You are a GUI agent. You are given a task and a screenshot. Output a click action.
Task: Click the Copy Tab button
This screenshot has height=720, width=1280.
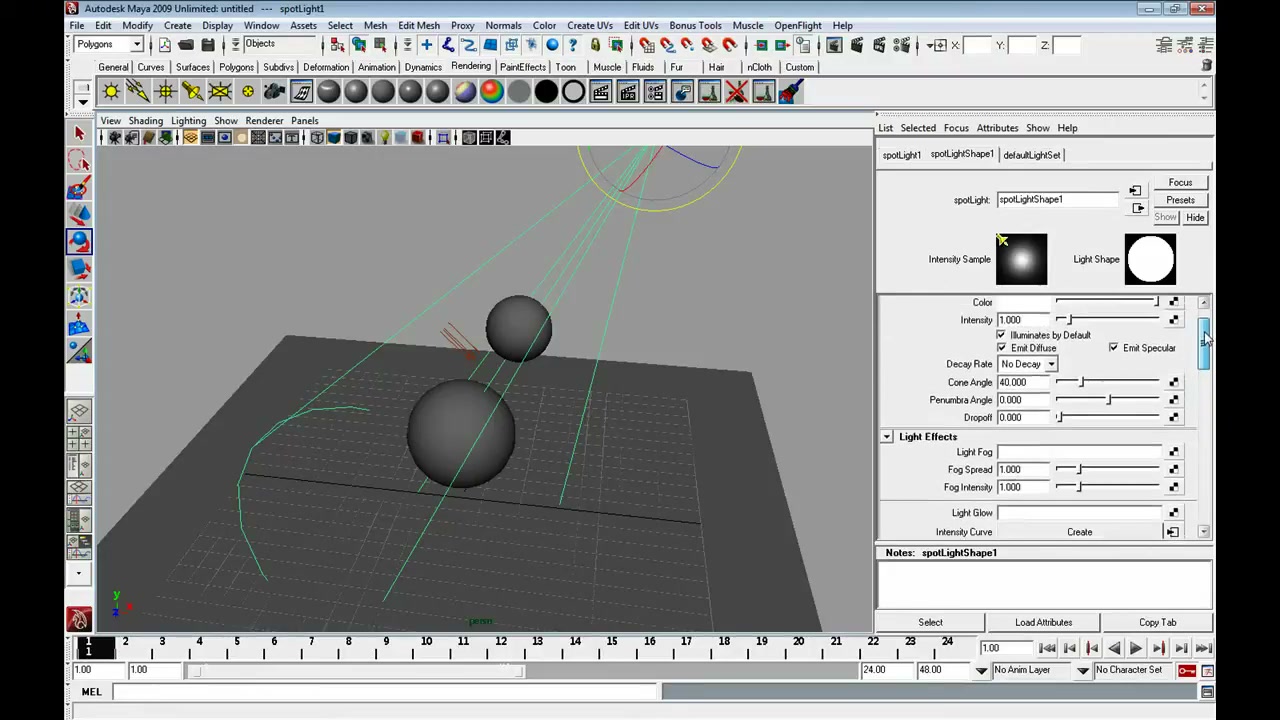pyautogui.click(x=1157, y=622)
